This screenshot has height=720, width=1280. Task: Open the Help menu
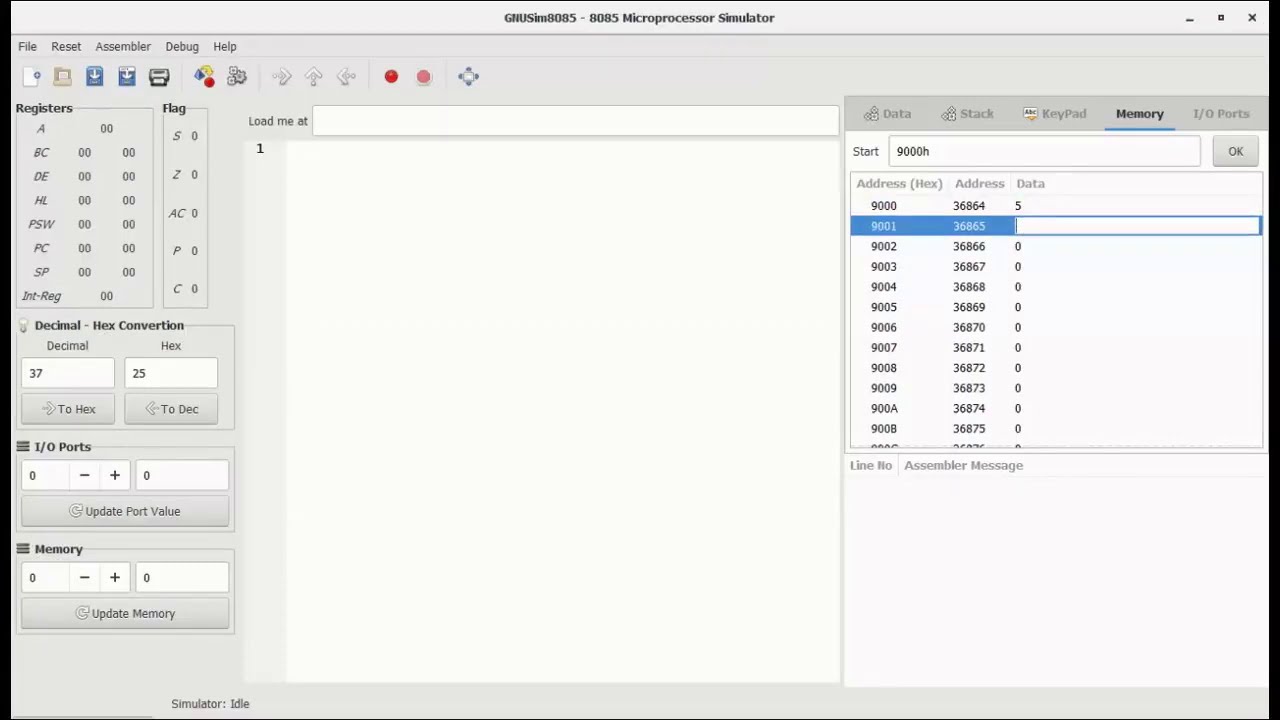tap(225, 47)
